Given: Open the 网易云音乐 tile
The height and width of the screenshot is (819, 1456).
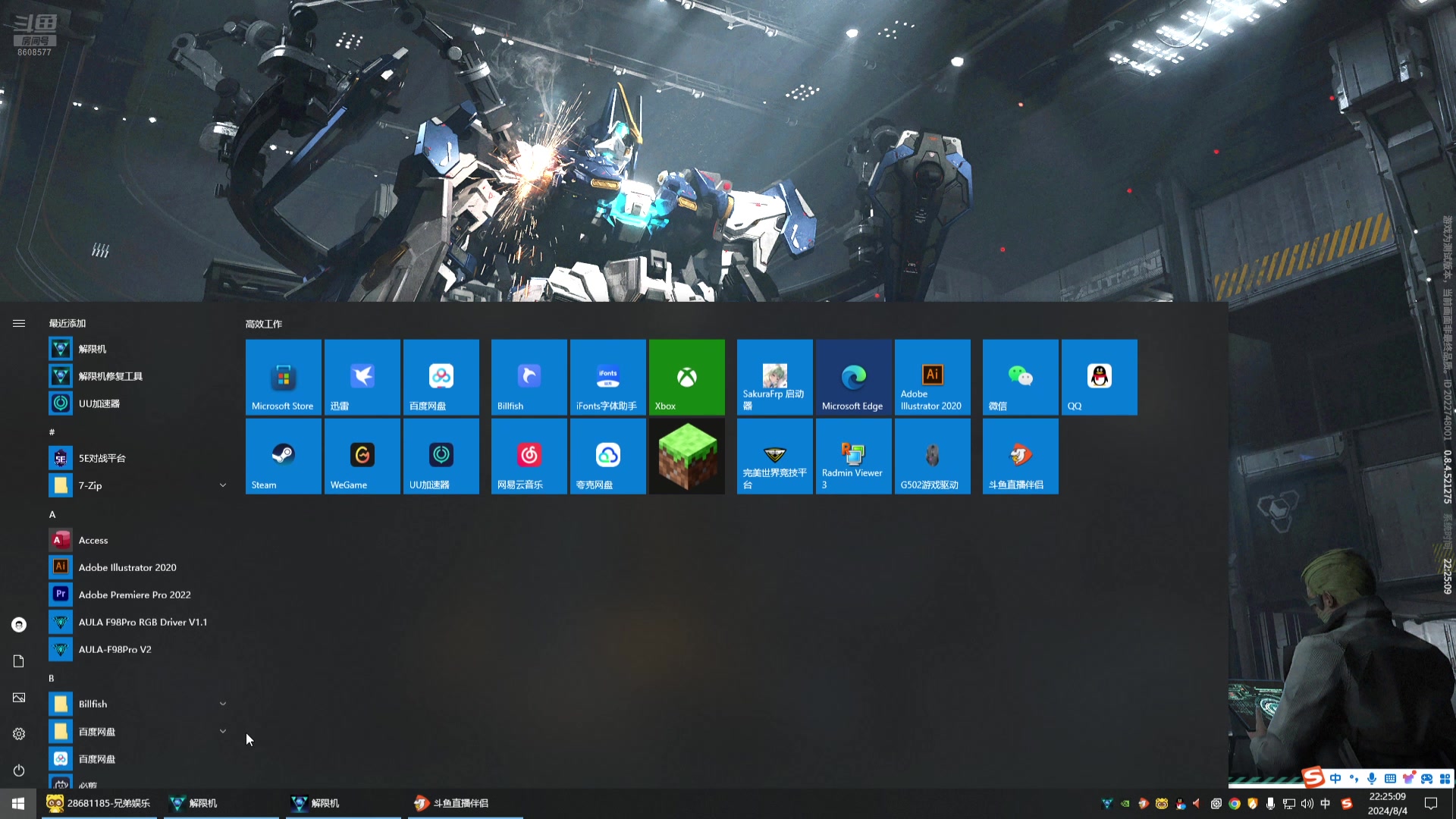Looking at the screenshot, I should coord(529,456).
